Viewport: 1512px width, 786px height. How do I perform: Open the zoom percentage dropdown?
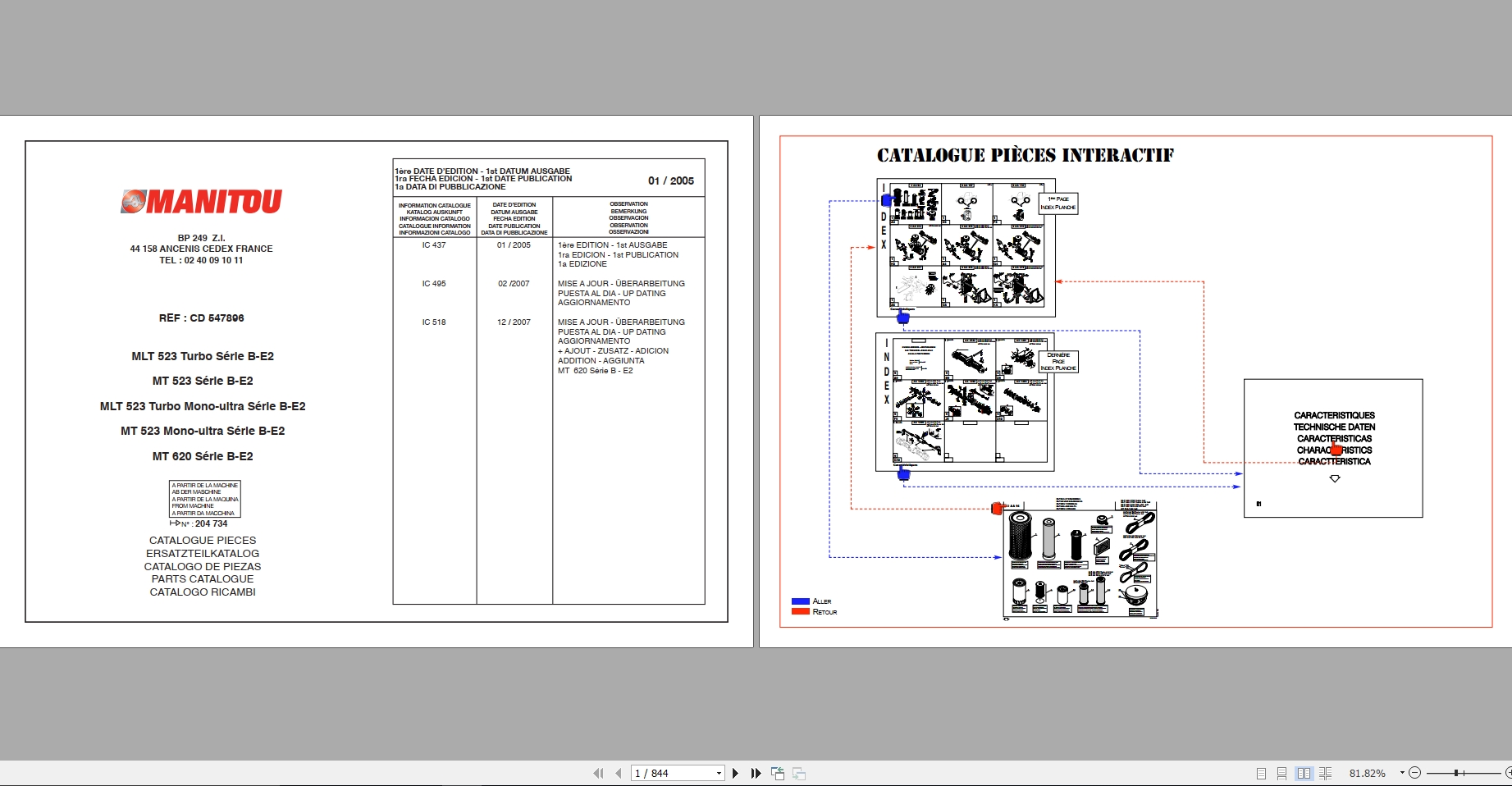click(x=1402, y=773)
